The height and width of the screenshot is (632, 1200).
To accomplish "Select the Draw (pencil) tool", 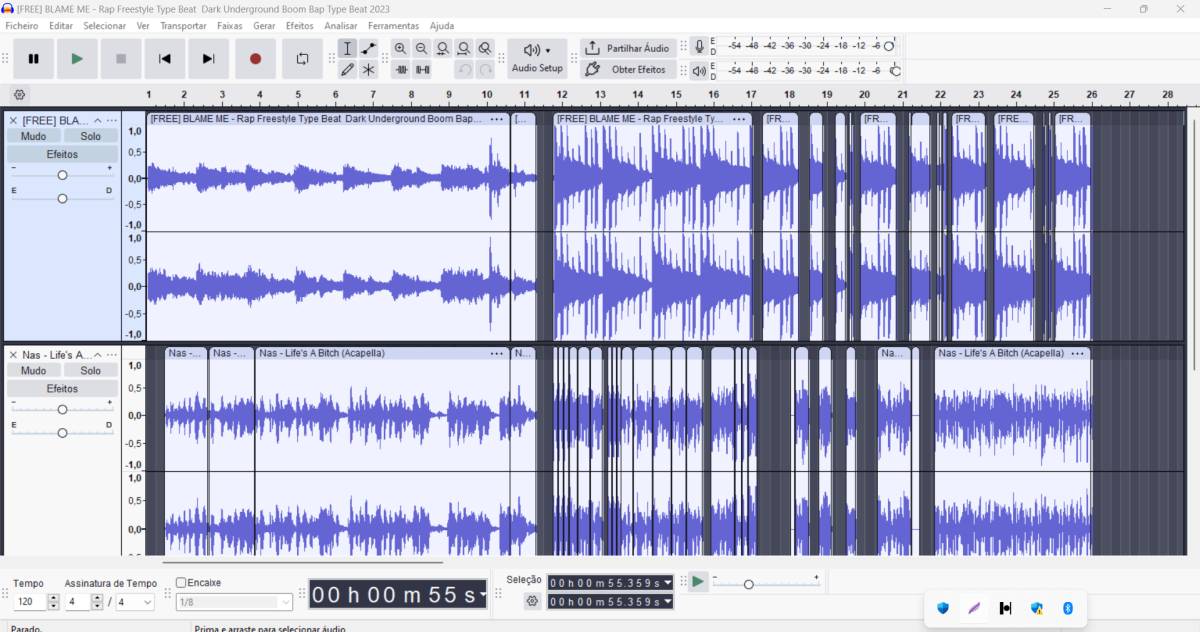I will pos(347,70).
